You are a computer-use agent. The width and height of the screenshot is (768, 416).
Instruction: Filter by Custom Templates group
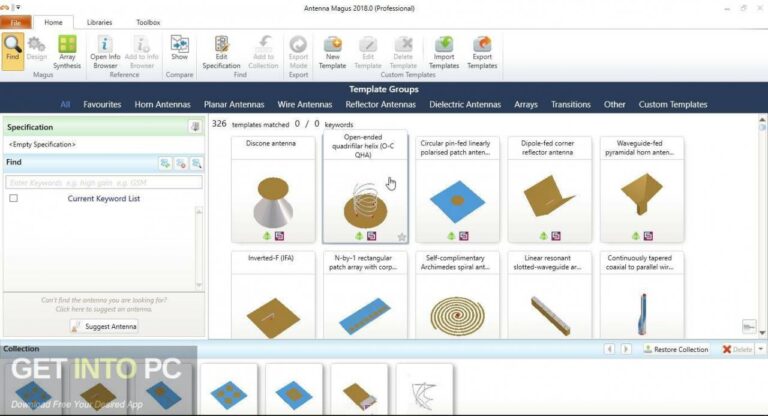pos(672,104)
